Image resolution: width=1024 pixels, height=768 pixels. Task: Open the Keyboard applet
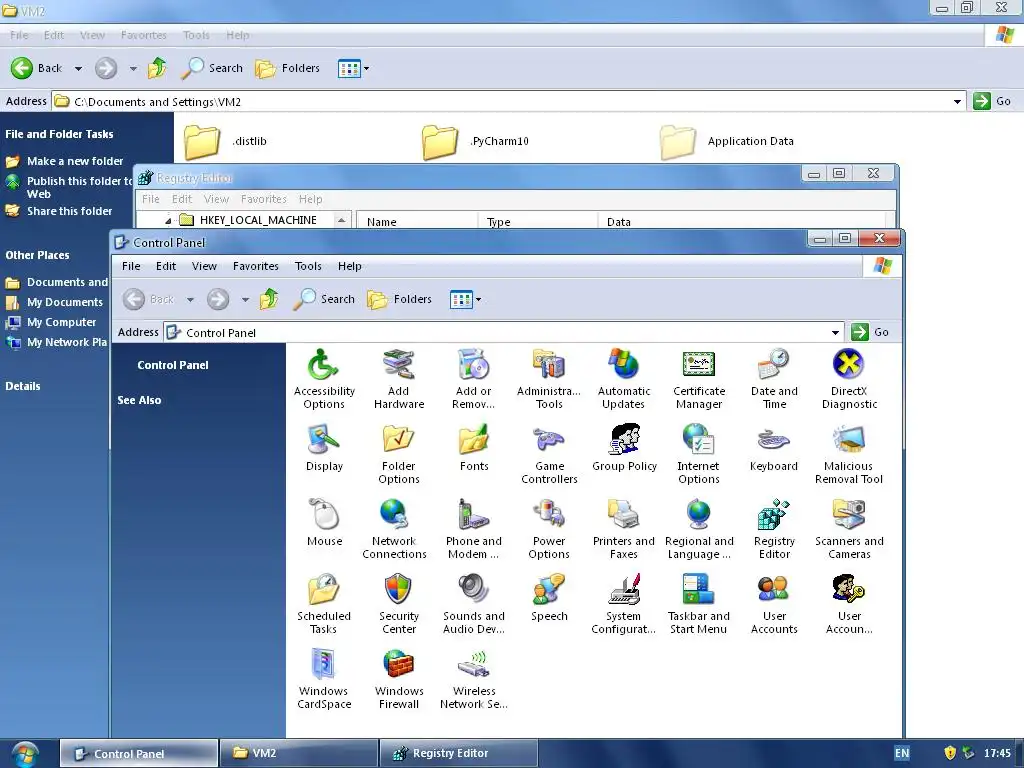tap(774, 448)
